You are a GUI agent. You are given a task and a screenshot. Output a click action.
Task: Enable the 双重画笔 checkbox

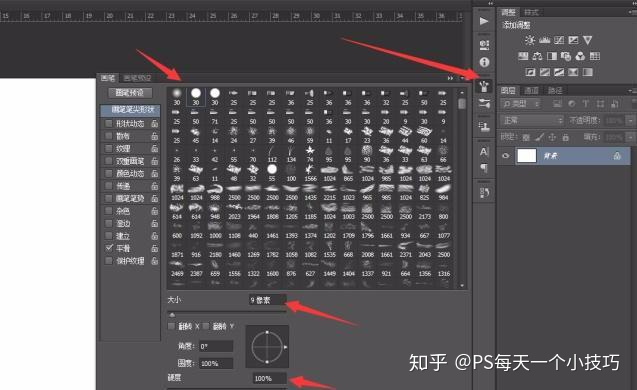coord(108,161)
